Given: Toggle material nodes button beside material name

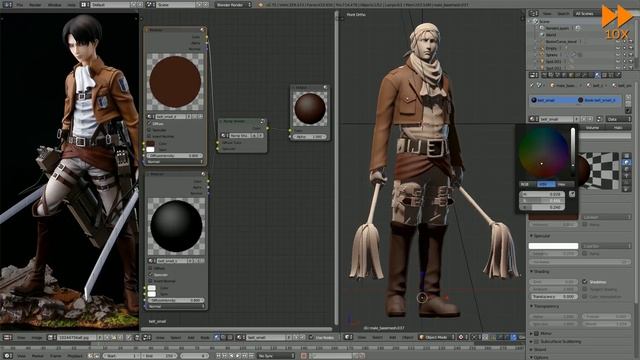Looking at the screenshot, I should (599, 119).
